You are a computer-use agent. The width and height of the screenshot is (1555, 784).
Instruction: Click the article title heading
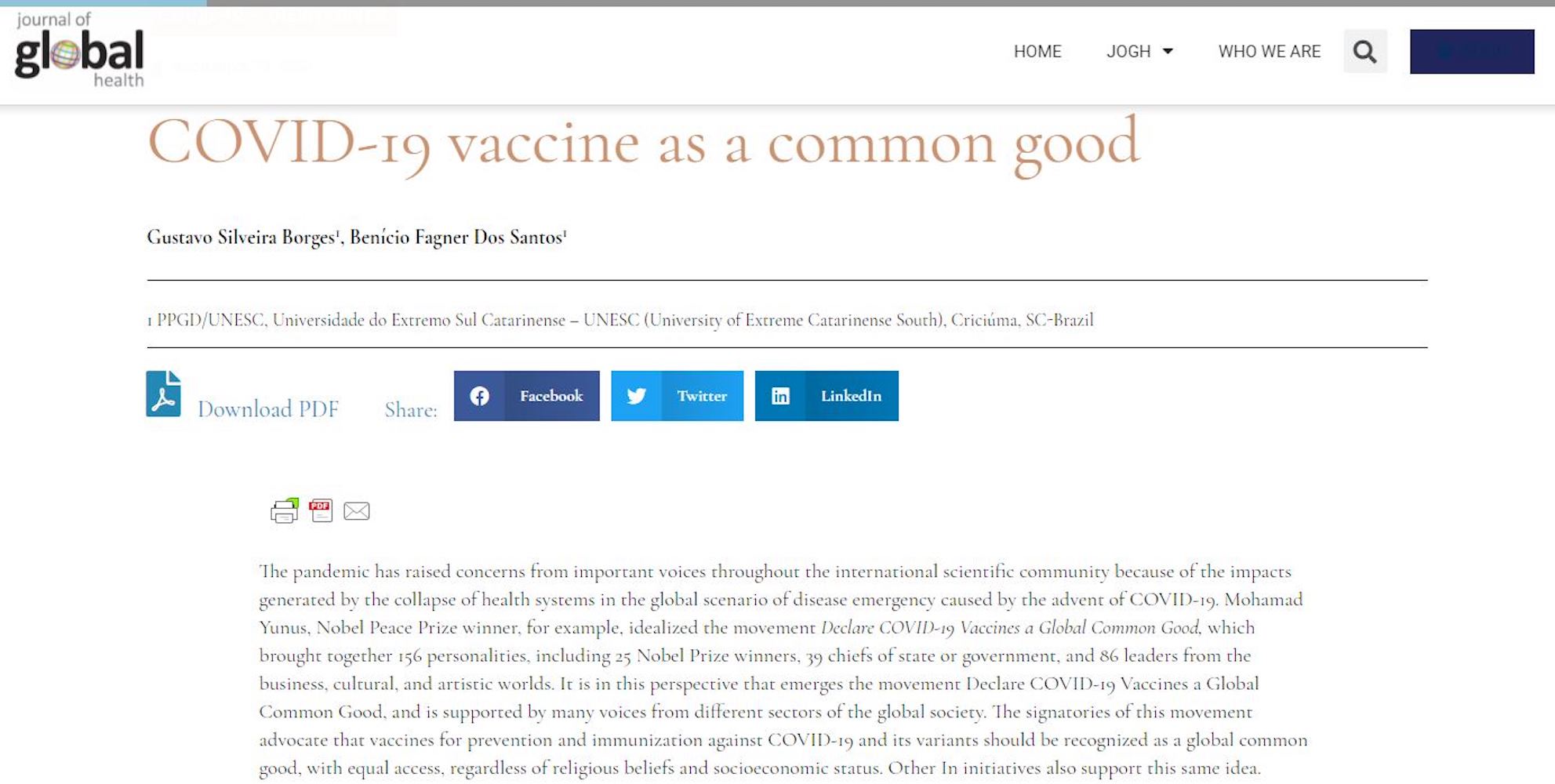pos(643,144)
